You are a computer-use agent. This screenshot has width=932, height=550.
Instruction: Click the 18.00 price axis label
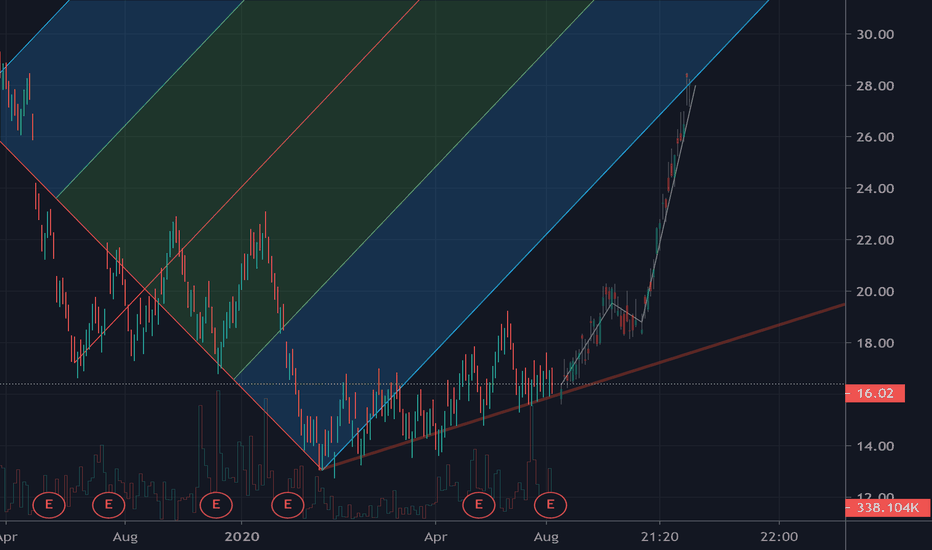tap(875, 343)
